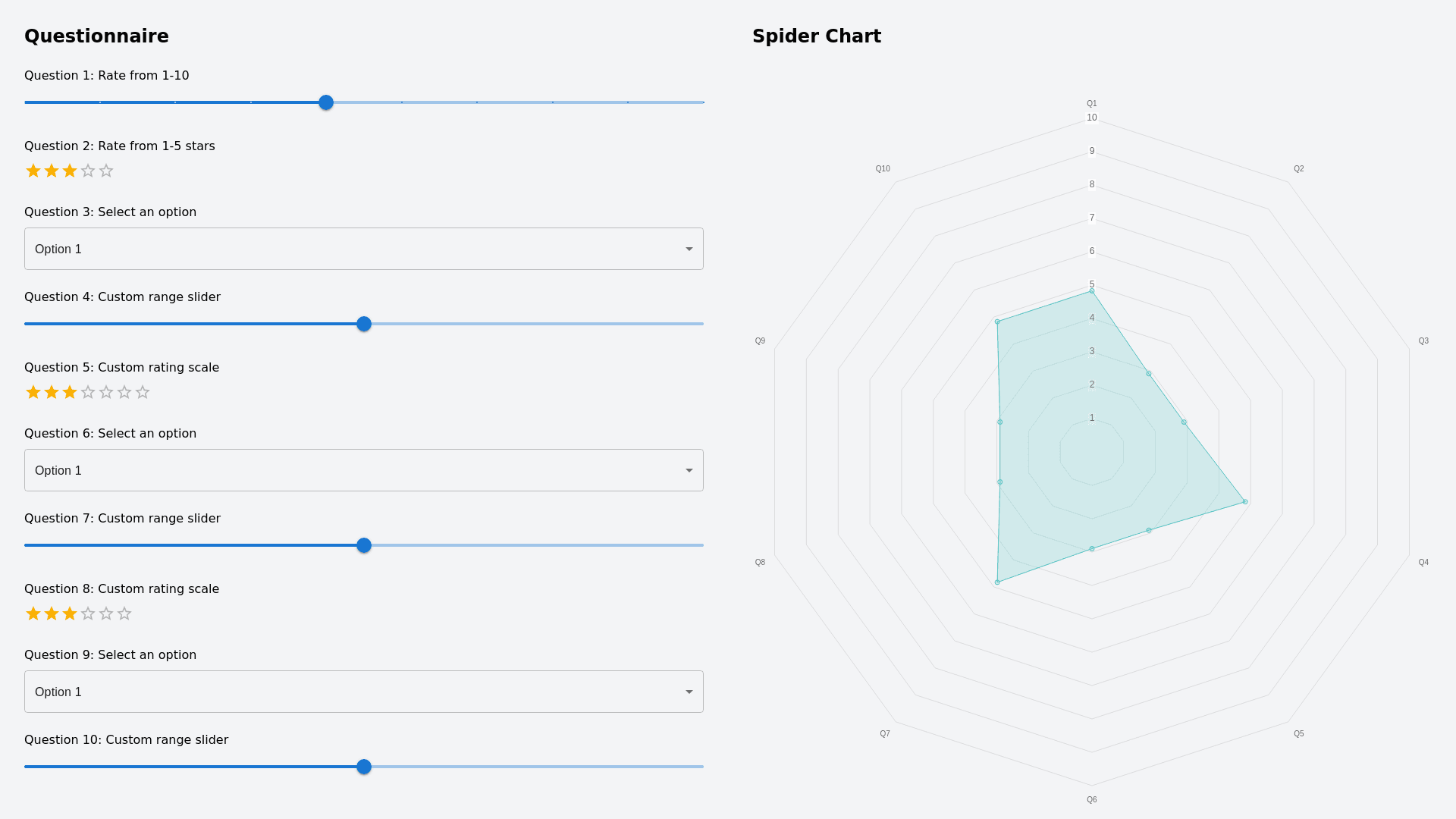Click the Question 10 range slider handle
The width and height of the screenshot is (1456, 819).
[x=364, y=767]
